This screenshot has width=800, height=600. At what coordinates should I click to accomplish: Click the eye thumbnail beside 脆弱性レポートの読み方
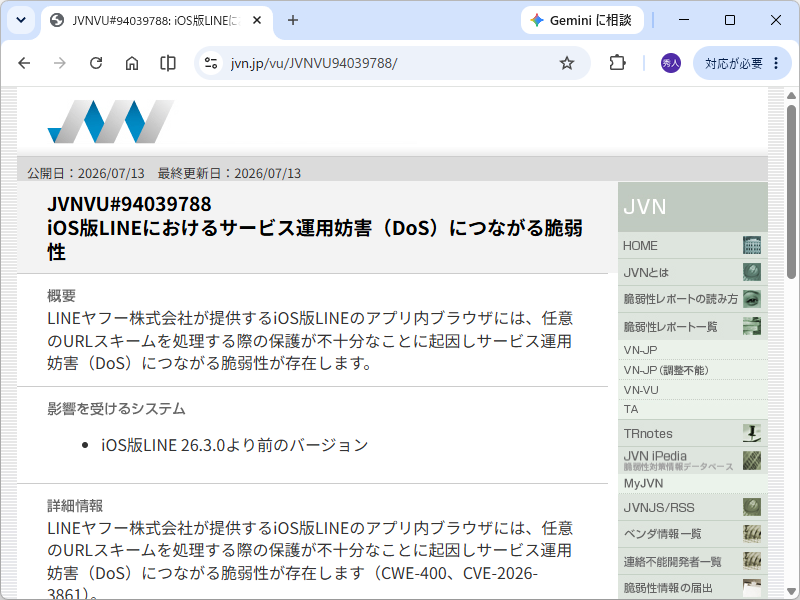tap(752, 299)
